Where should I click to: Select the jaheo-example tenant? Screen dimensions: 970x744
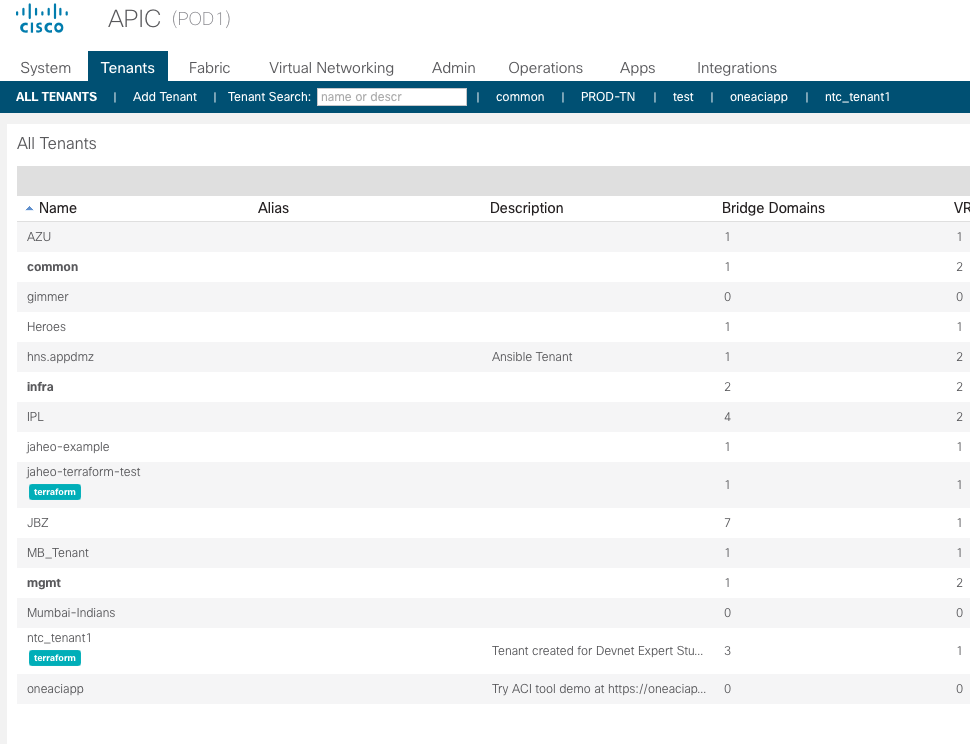[68, 447]
